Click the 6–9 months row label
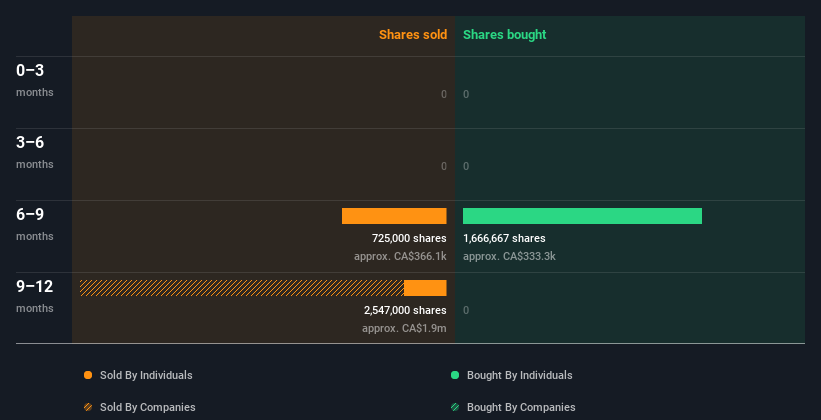The width and height of the screenshot is (821, 420). [35, 224]
